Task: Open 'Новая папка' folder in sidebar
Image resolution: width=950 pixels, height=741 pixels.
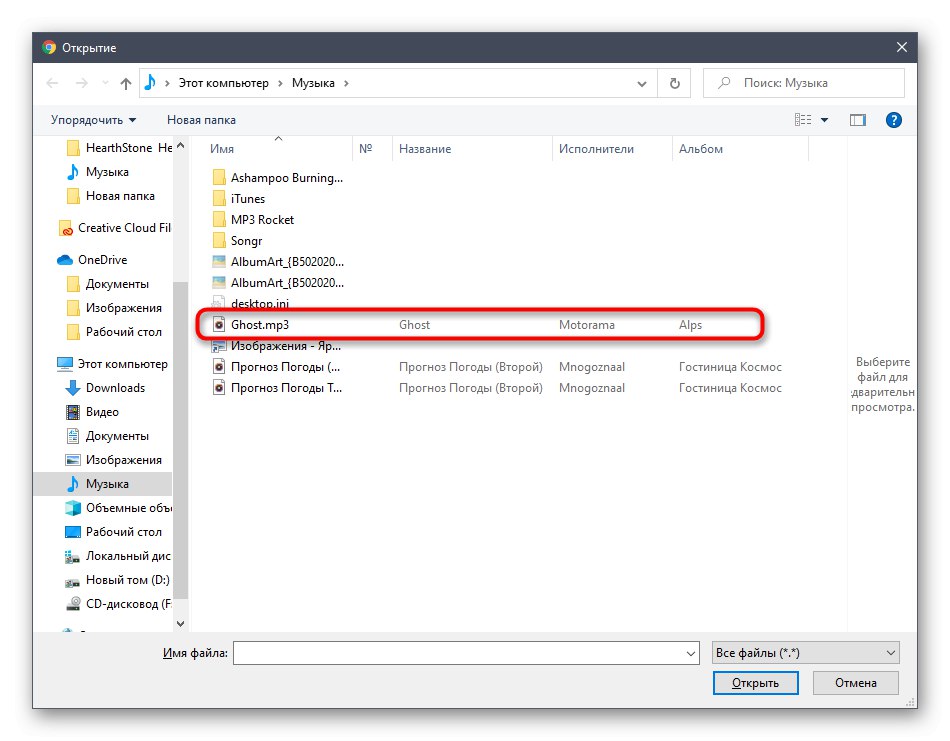Action: tap(111, 196)
